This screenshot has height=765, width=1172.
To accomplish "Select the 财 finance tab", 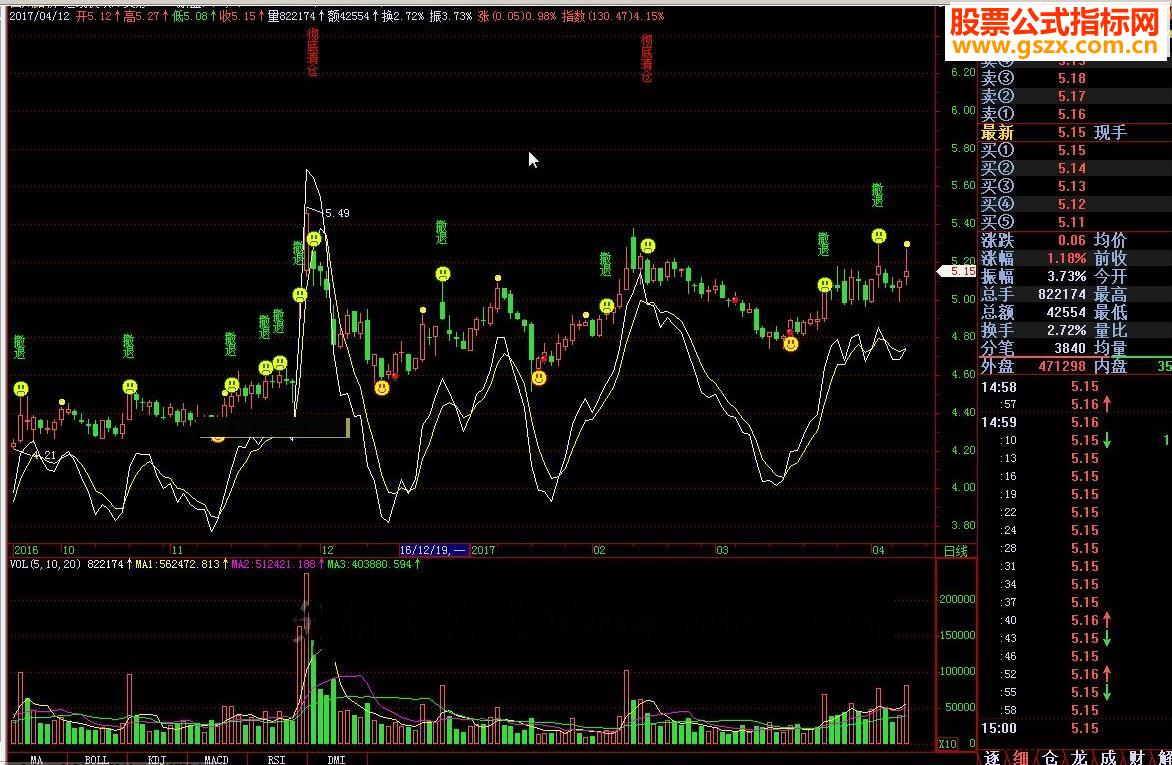I will 1136,757.
